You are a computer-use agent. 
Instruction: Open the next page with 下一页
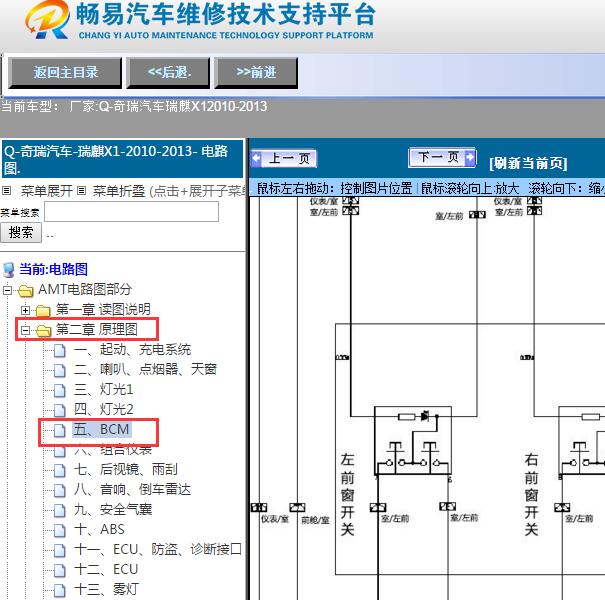[x=442, y=157]
